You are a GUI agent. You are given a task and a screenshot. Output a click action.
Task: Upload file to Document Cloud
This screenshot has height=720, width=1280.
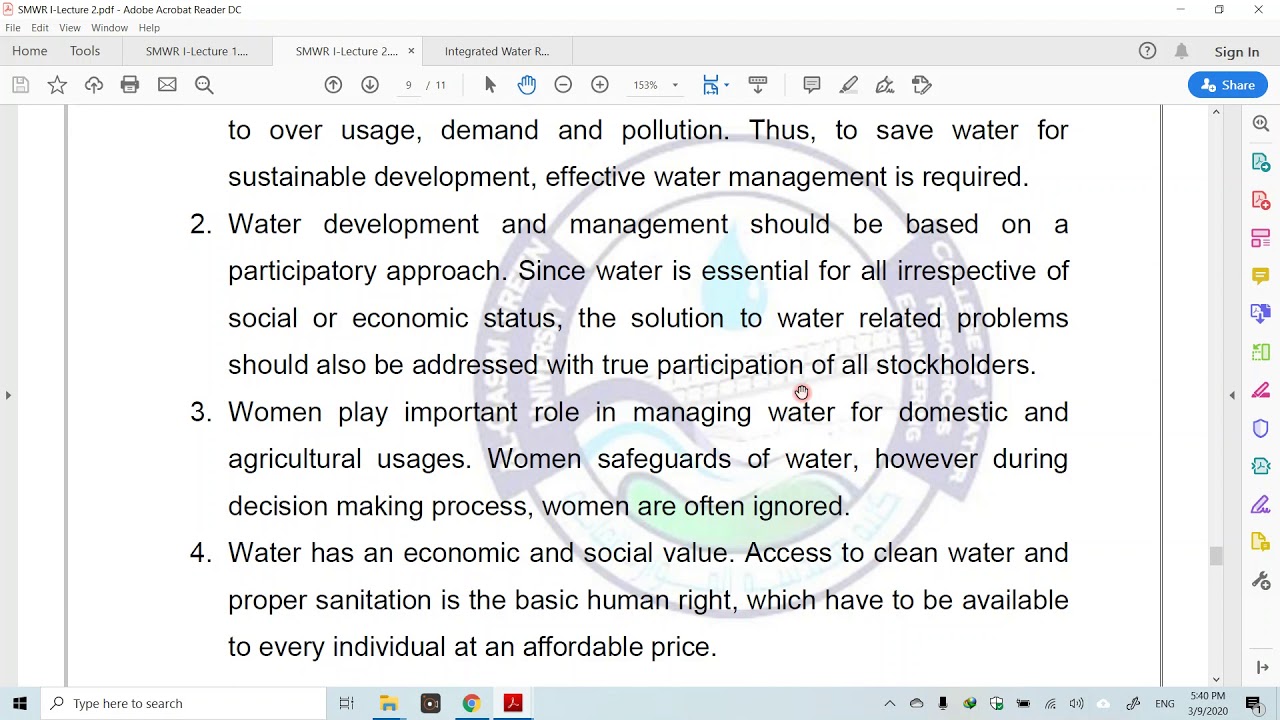pyautogui.click(x=94, y=85)
